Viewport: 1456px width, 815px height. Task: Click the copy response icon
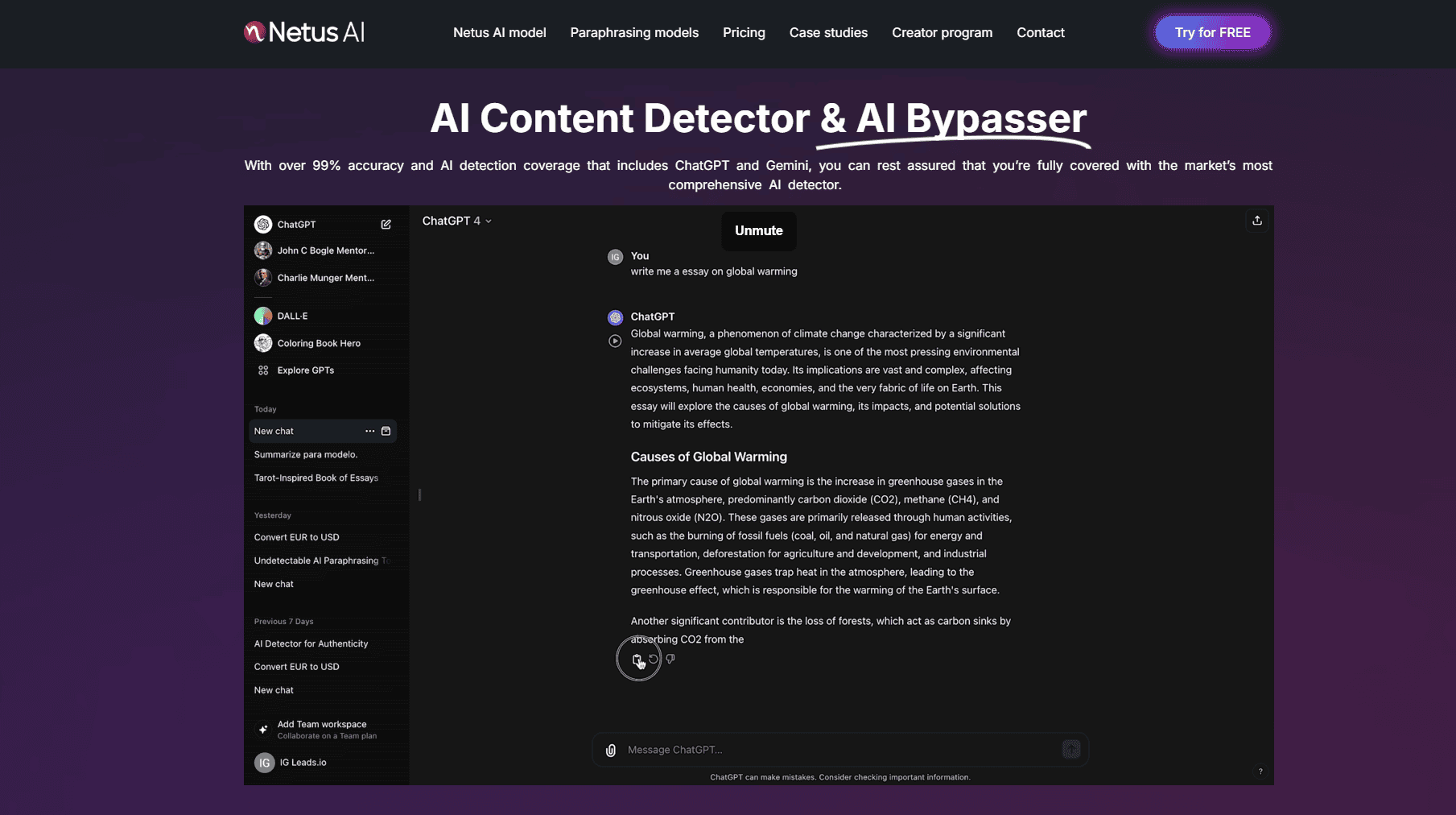(x=637, y=660)
